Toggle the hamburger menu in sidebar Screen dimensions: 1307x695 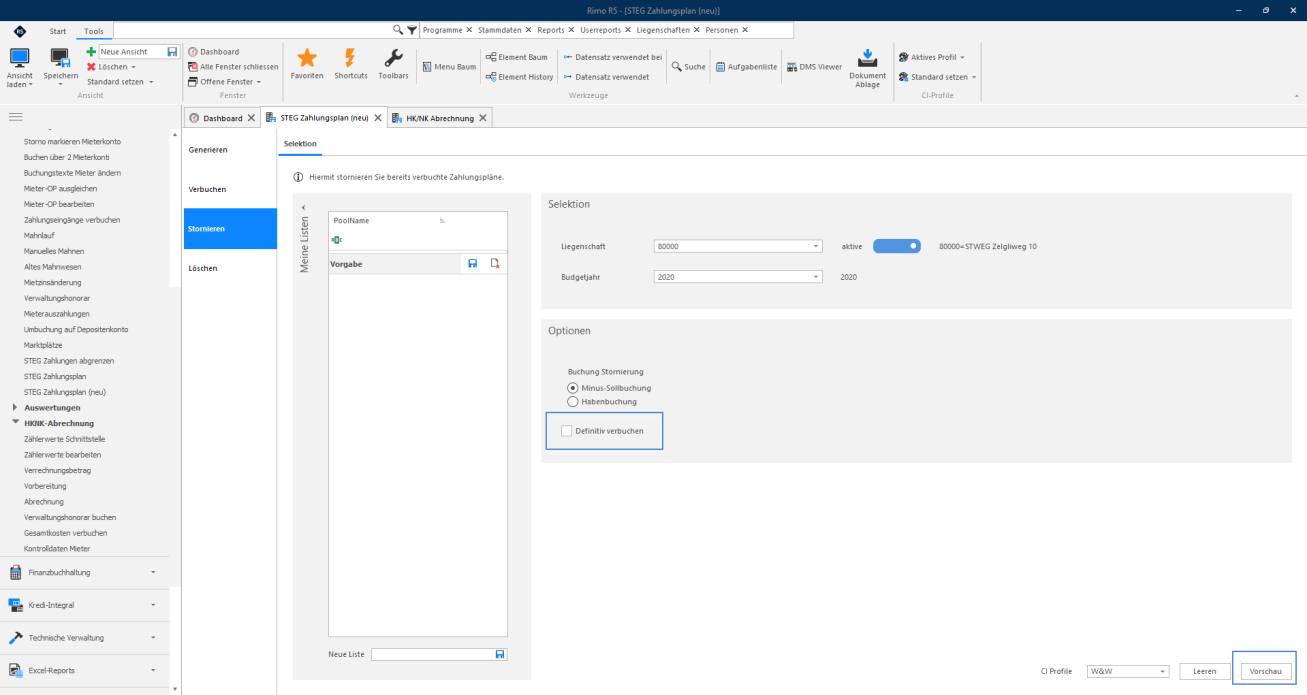(x=16, y=117)
